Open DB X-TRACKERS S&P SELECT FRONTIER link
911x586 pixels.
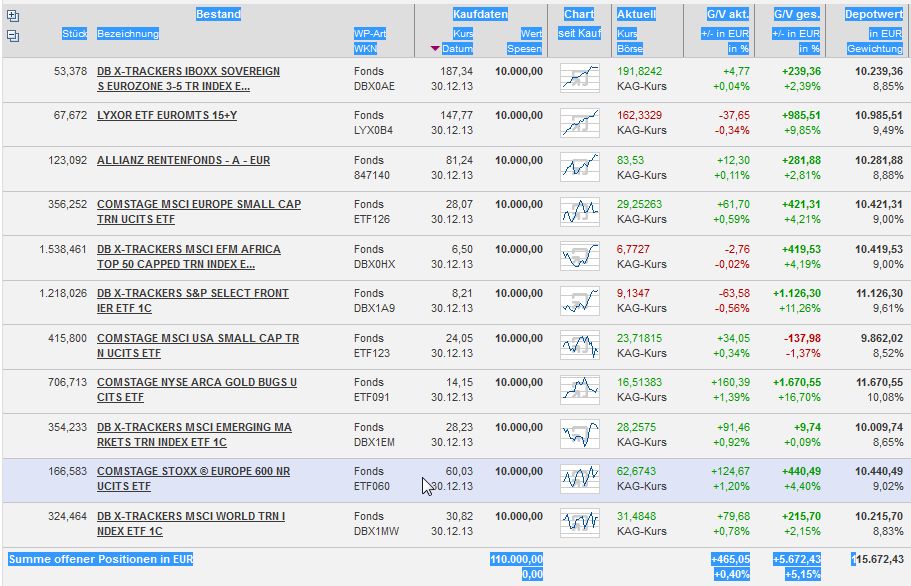click(193, 300)
